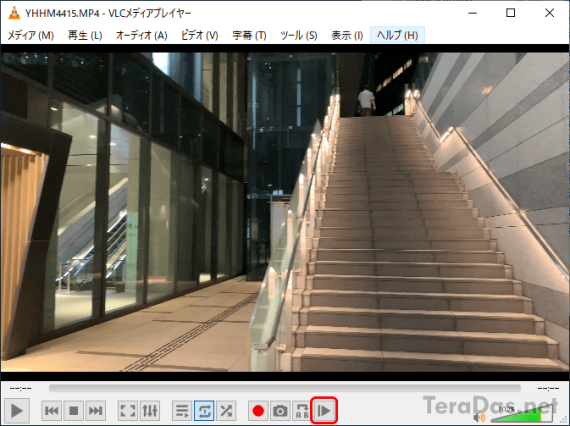Set A-B loop points
570x426 pixels.
[302, 411]
